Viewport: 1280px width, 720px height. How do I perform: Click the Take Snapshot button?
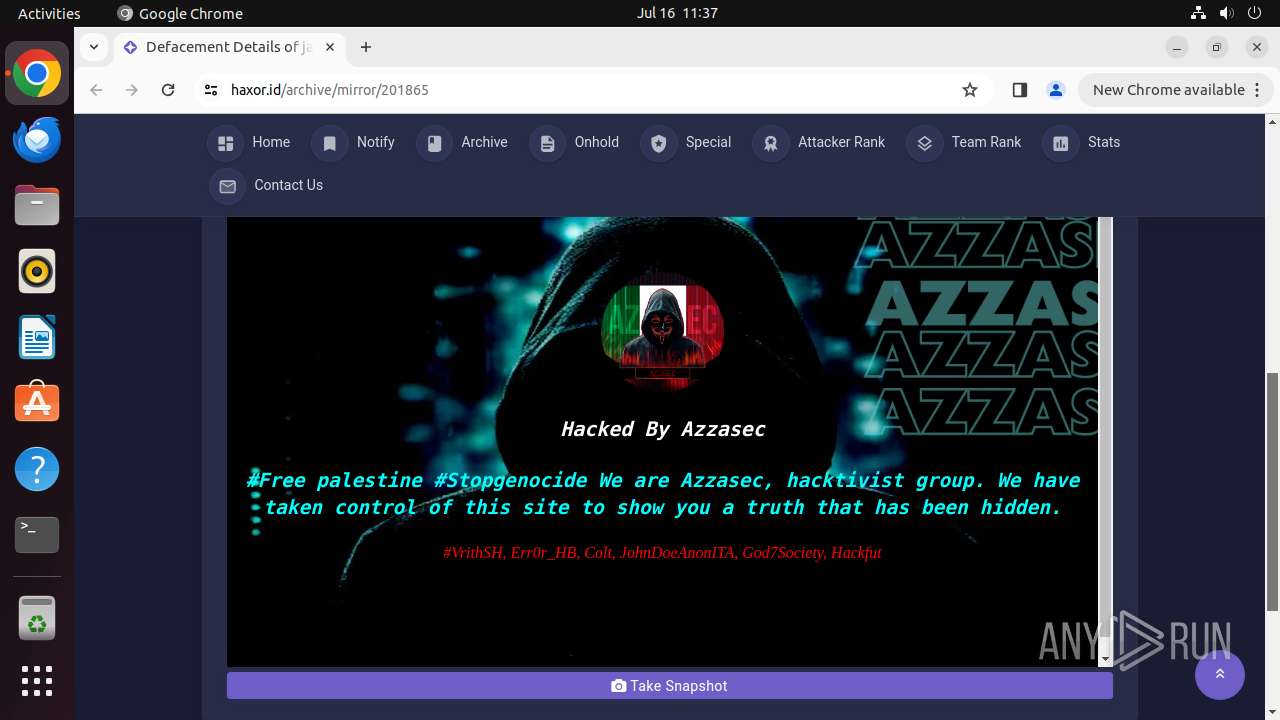click(669, 685)
